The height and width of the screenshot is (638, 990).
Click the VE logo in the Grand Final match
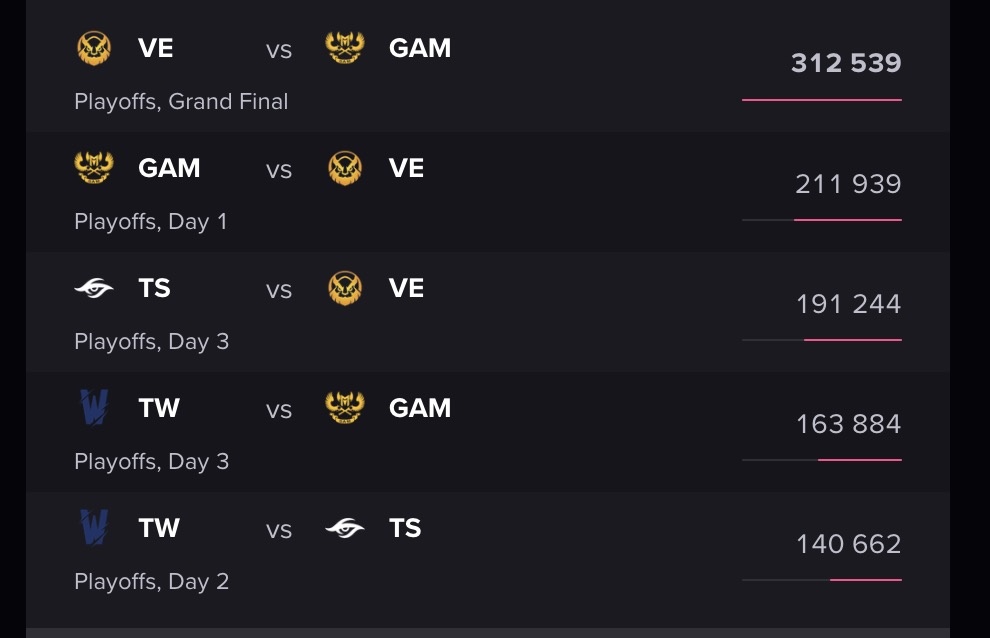[94, 48]
